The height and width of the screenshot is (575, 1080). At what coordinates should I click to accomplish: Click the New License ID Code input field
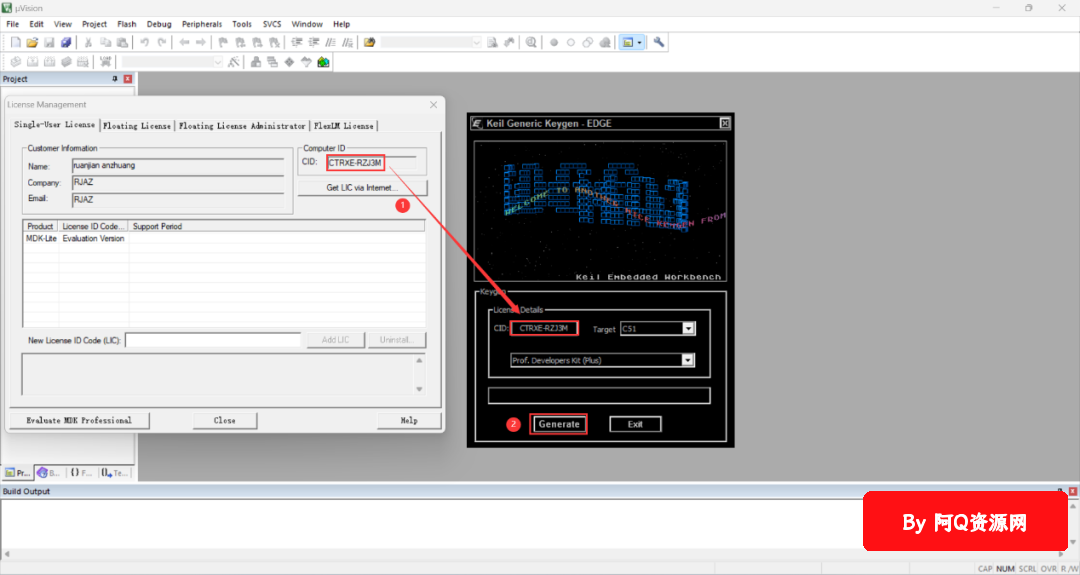click(213, 340)
